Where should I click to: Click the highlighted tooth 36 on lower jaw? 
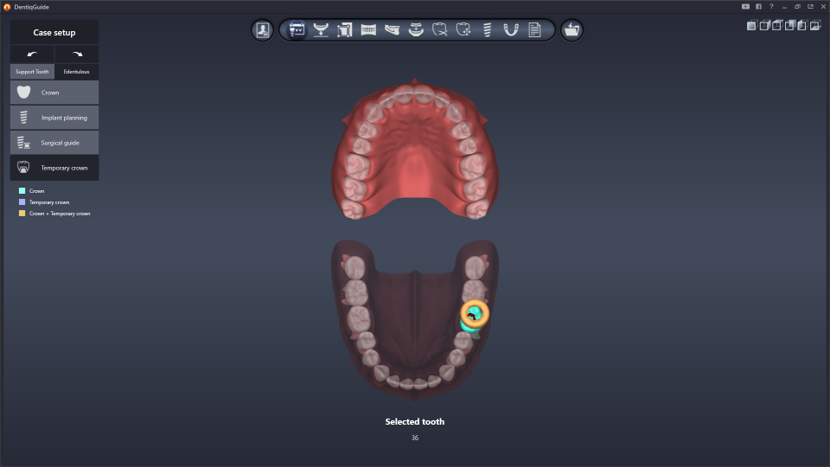474,315
